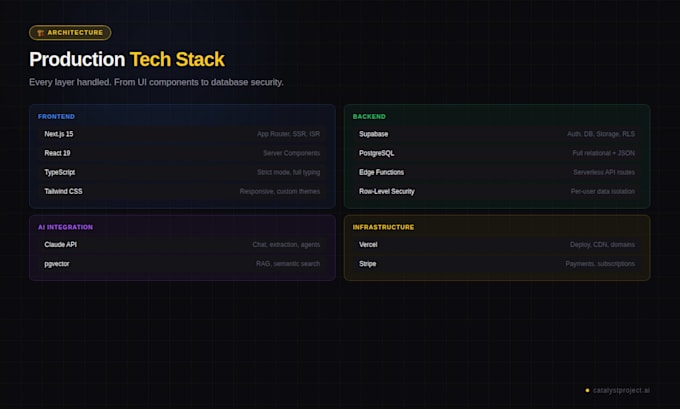Click 'Full relational + JSON' description

pos(603,153)
